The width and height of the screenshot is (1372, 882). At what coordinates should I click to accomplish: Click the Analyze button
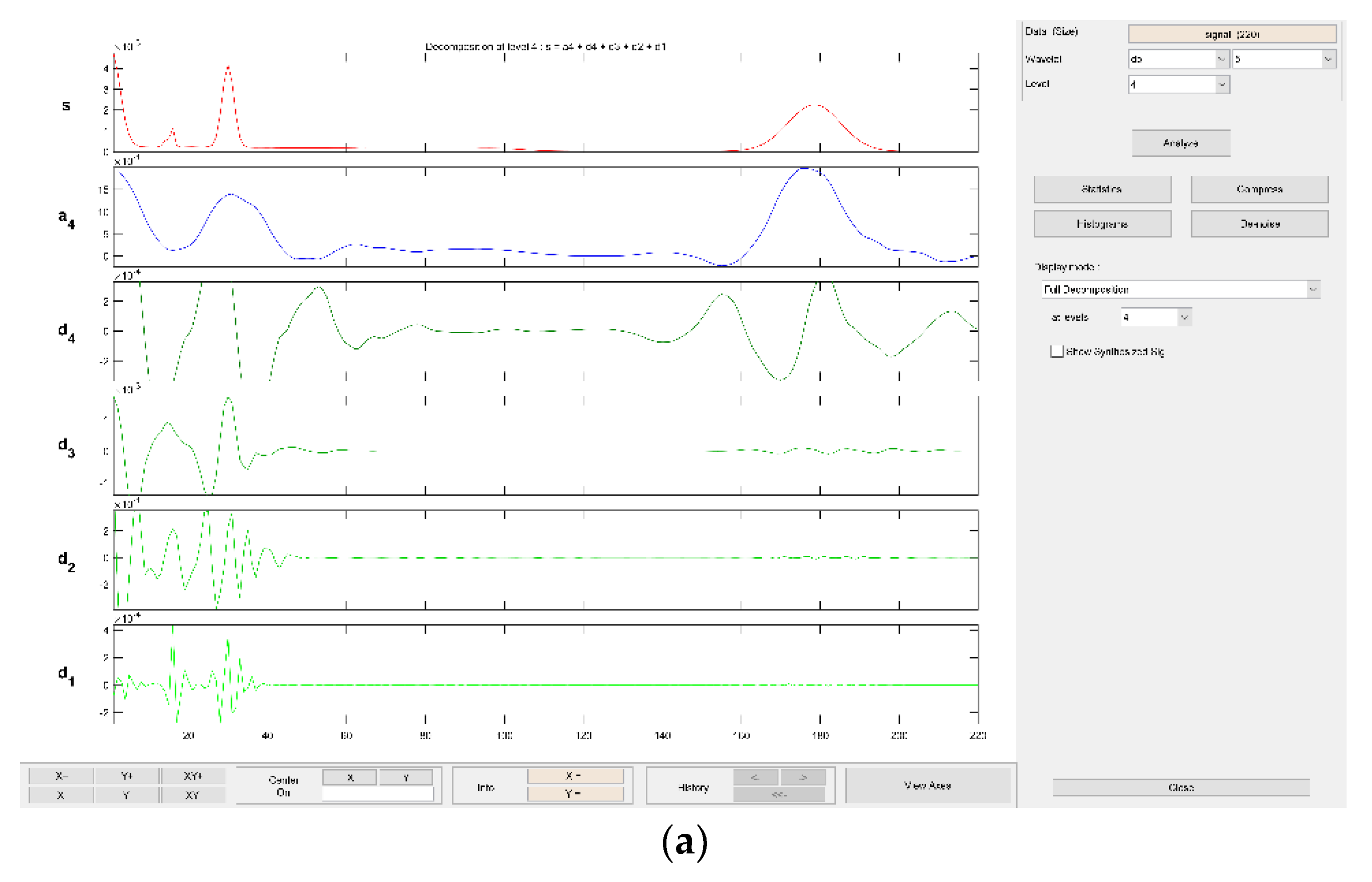(1181, 143)
